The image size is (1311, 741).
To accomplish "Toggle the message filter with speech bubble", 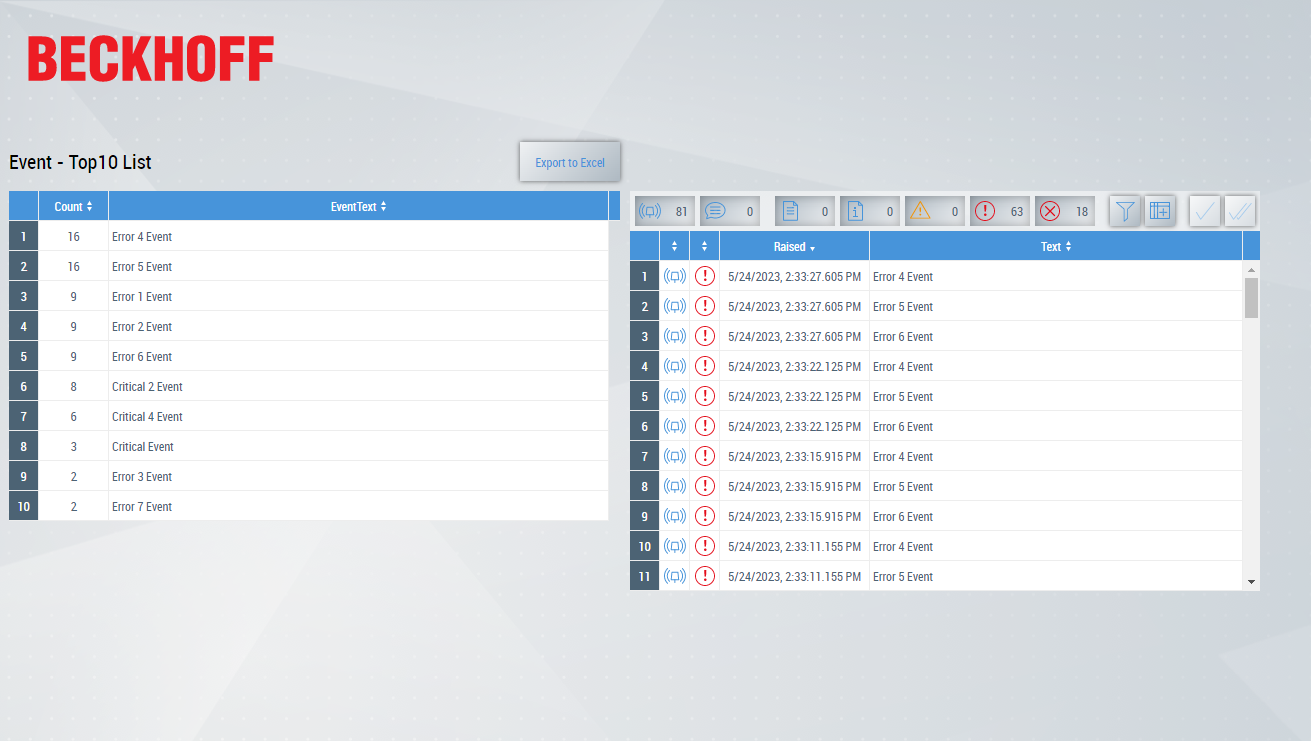I will (x=730, y=211).
